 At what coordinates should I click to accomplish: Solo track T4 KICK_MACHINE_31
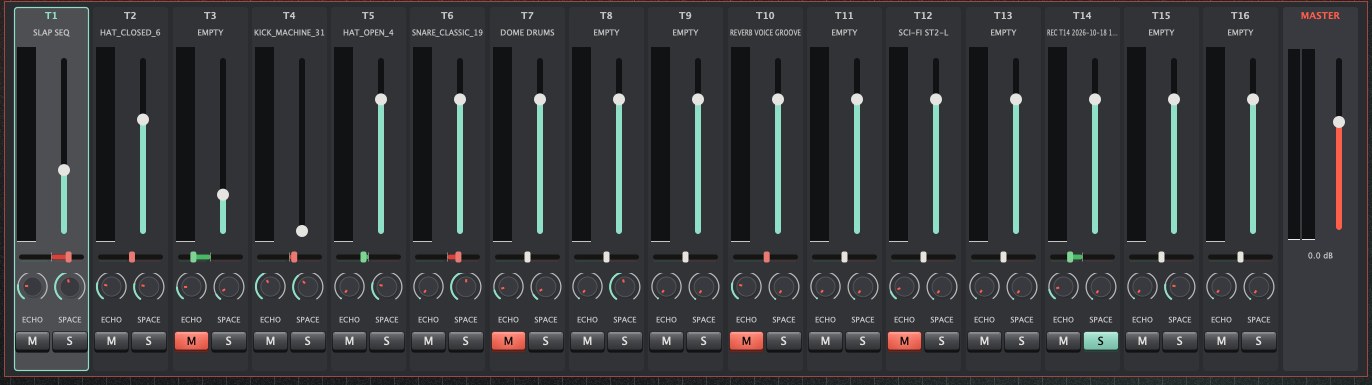307,341
